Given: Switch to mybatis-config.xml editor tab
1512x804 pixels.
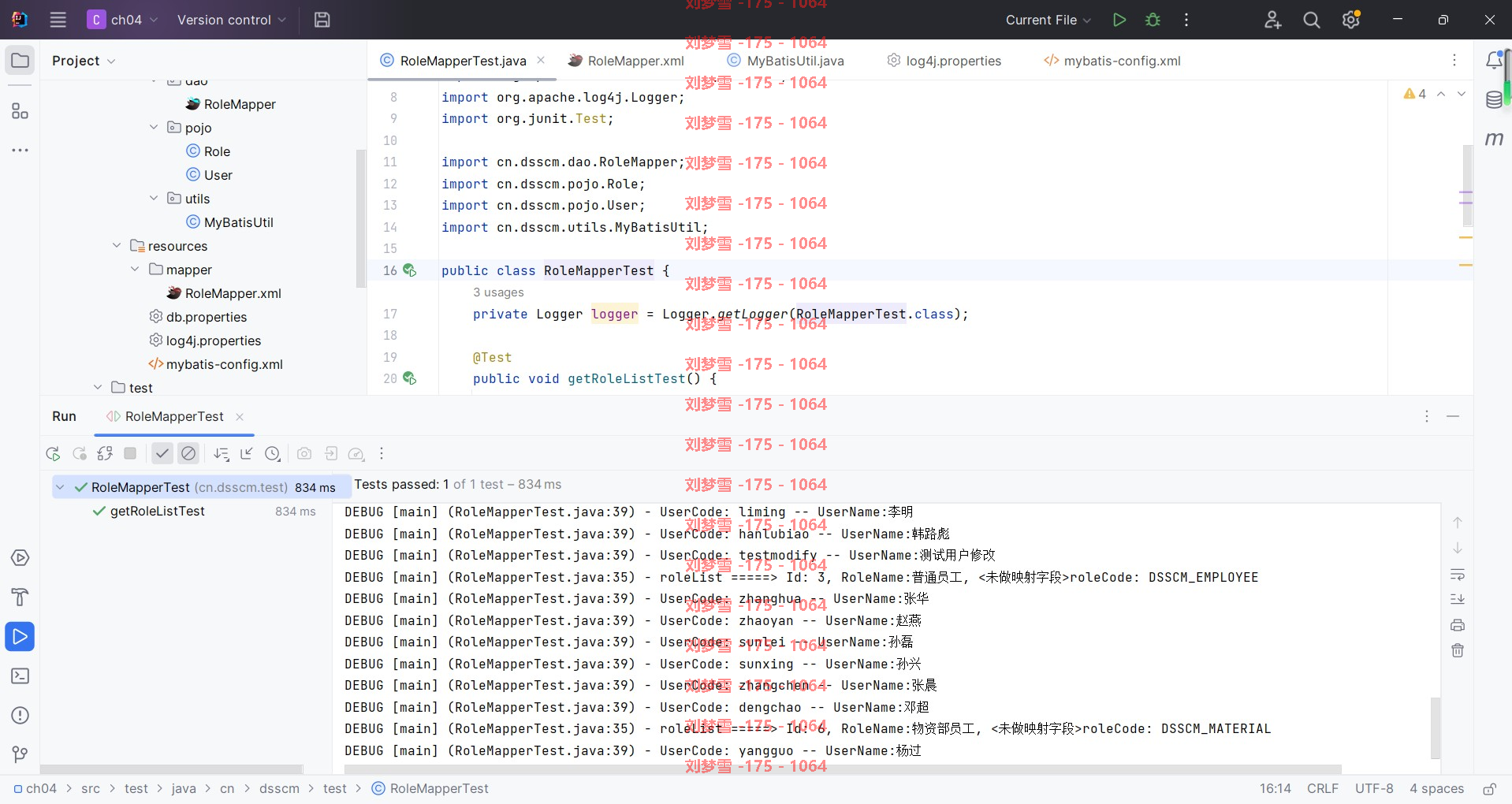Looking at the screenshot, I should 1112,61.
